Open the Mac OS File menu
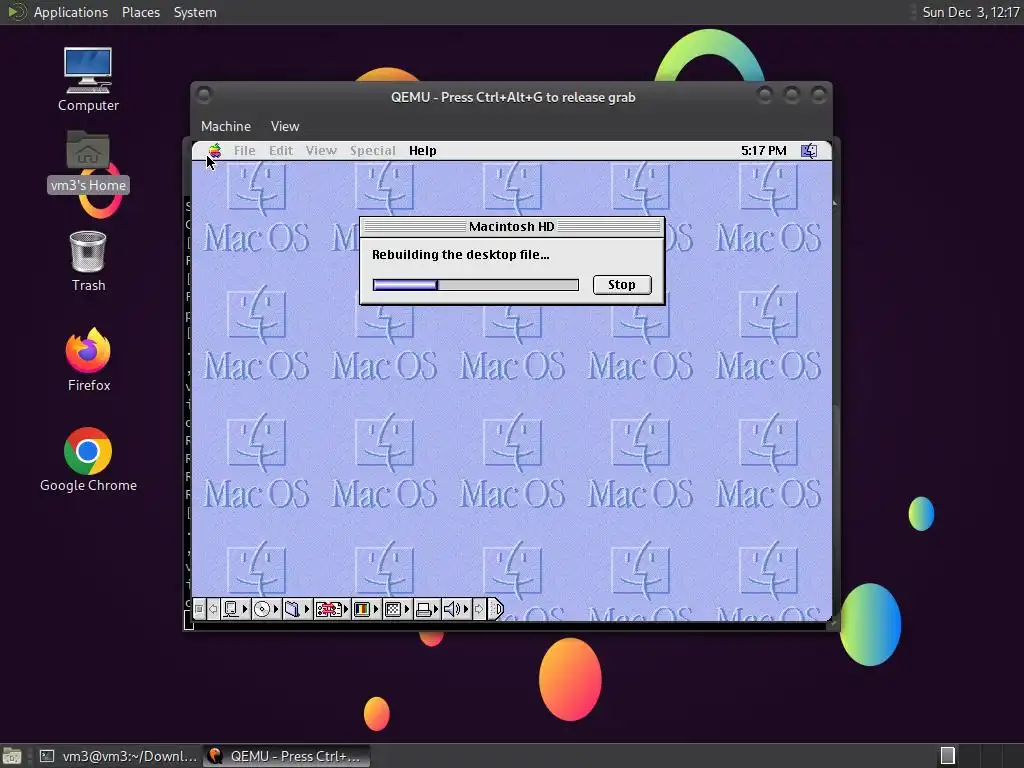Image resolution: width=1024 pixels, height=768 pixels. pos(244,151)
